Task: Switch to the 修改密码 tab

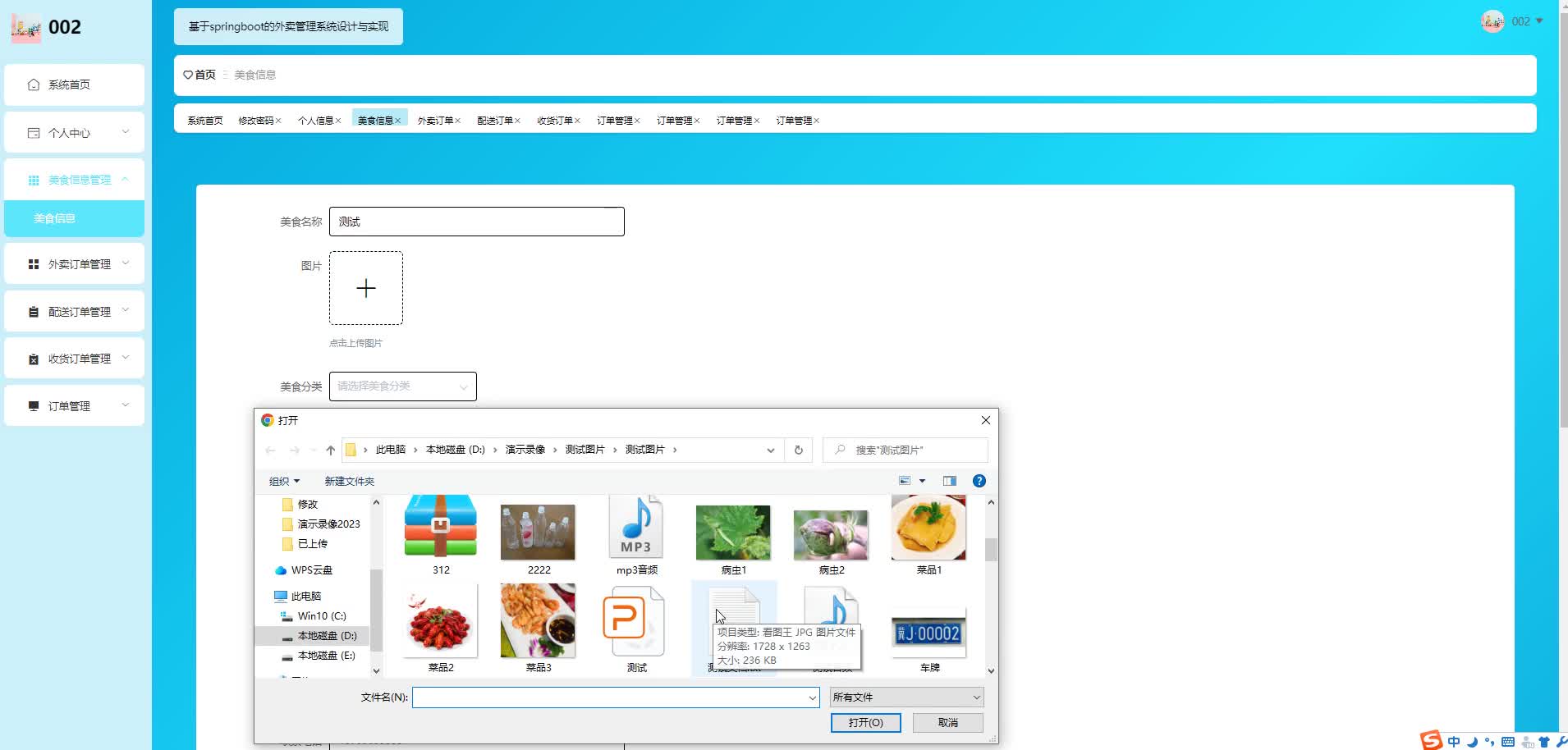Action: 256,121
